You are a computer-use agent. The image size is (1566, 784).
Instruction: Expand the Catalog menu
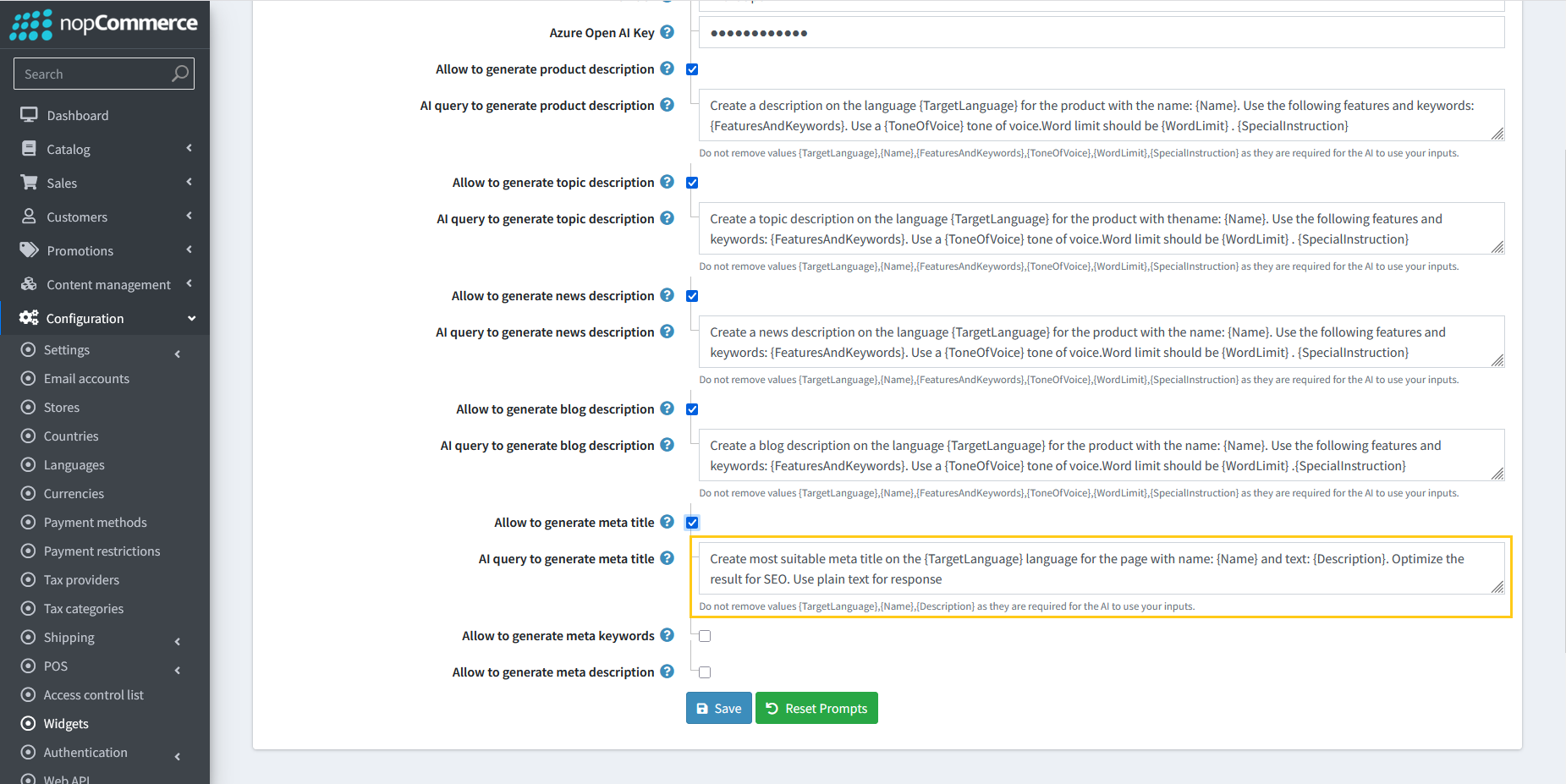[x=69, y=149]
